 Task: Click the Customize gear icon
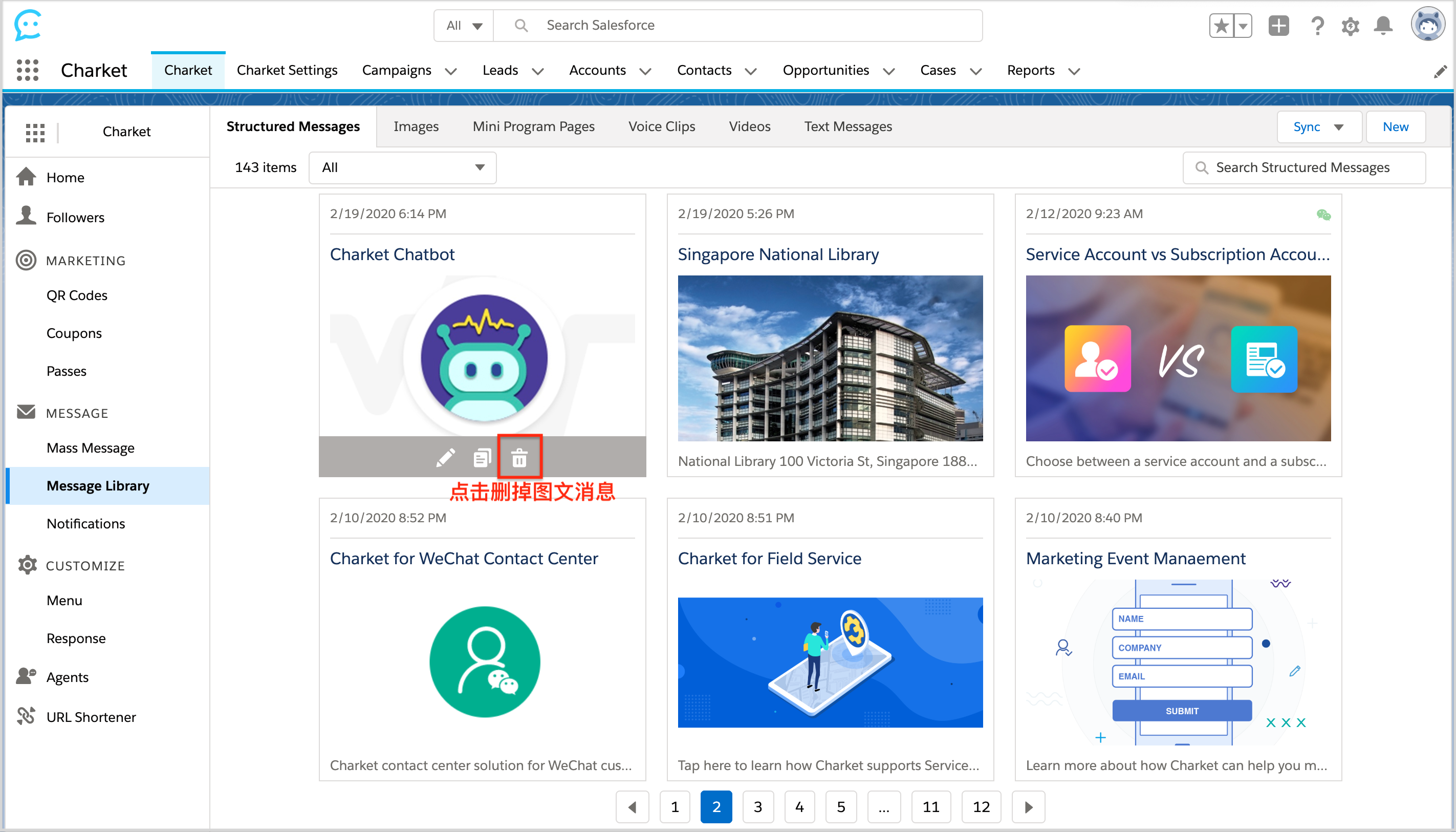pos(28,565)
